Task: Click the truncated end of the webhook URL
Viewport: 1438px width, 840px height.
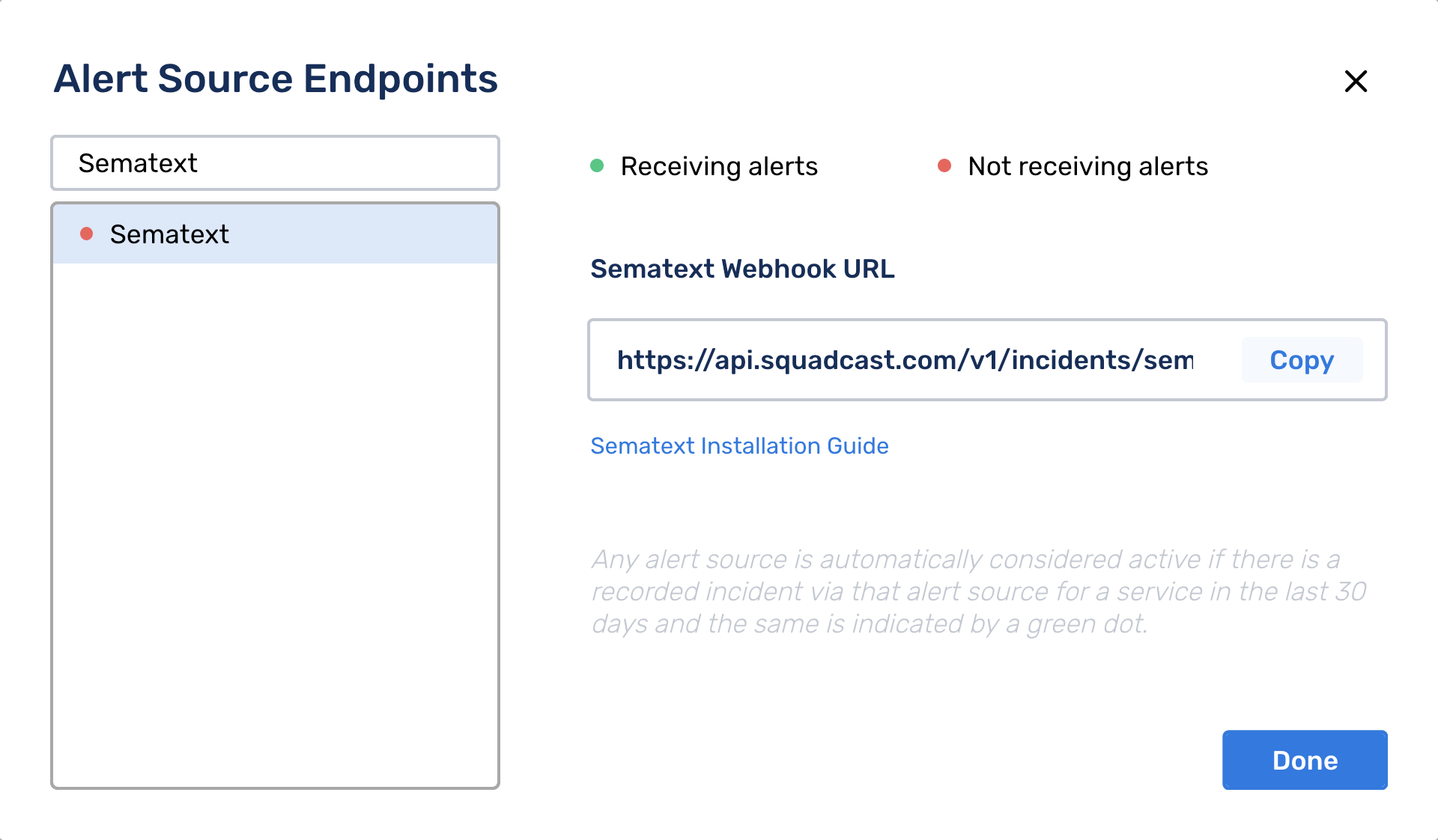Action: tap(1168, 360)
